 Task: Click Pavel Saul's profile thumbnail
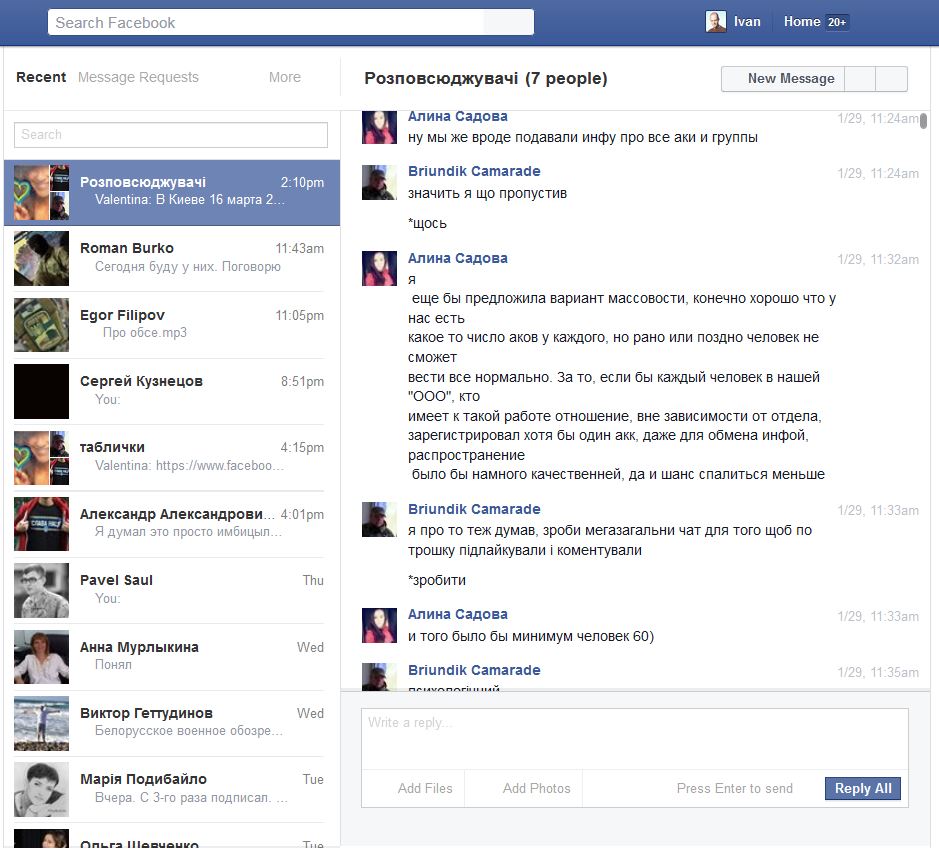(x=41, y=591)
